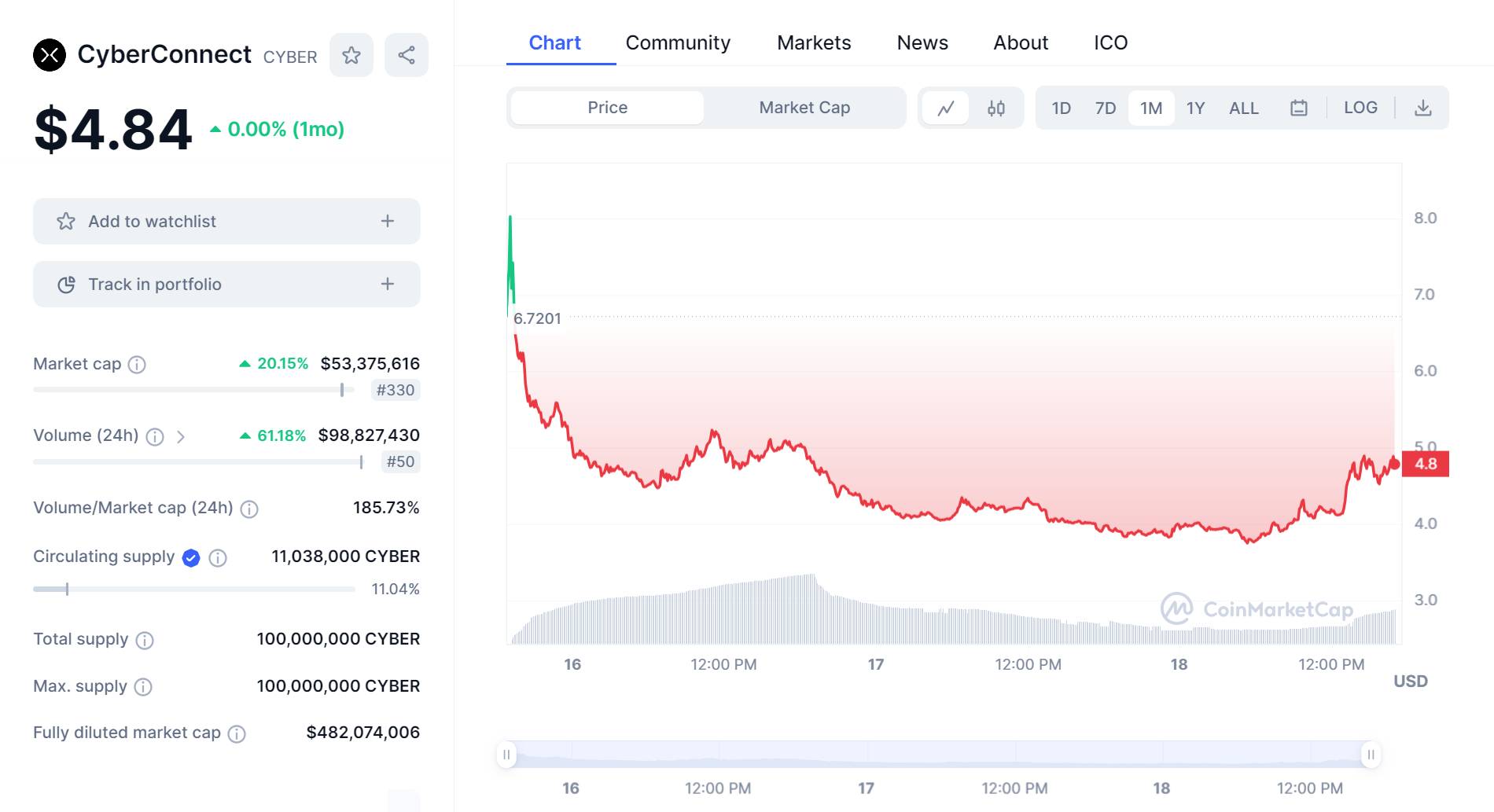The image size is (1494, 812).
Task: Open the date range calendar icon
Action: 1299,108
